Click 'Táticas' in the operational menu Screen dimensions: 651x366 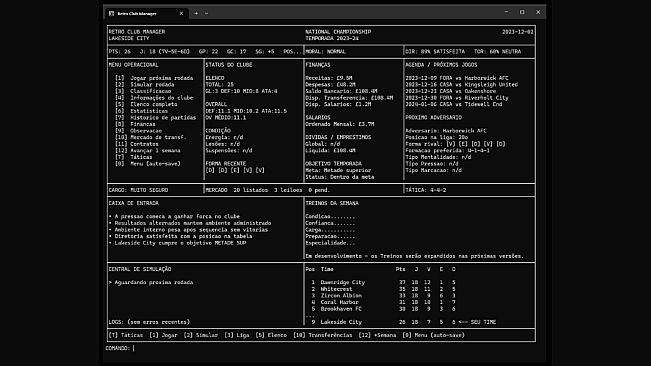(134, 157)
